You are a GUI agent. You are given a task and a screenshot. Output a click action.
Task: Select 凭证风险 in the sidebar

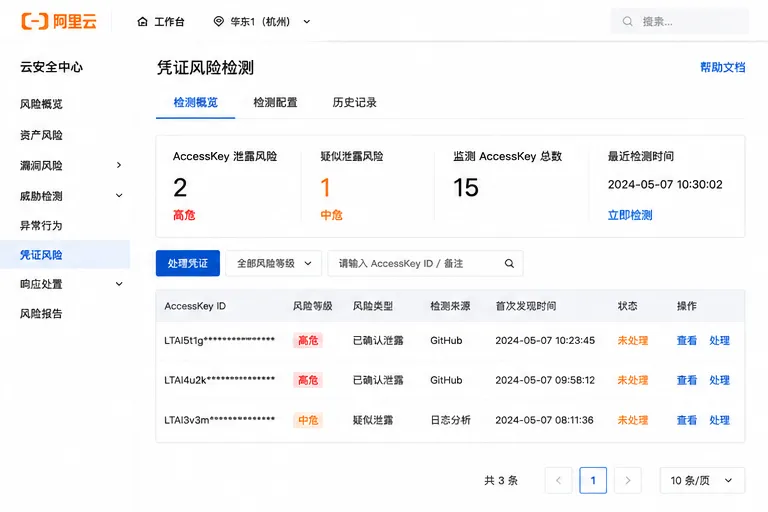click(x=65, y=255)
